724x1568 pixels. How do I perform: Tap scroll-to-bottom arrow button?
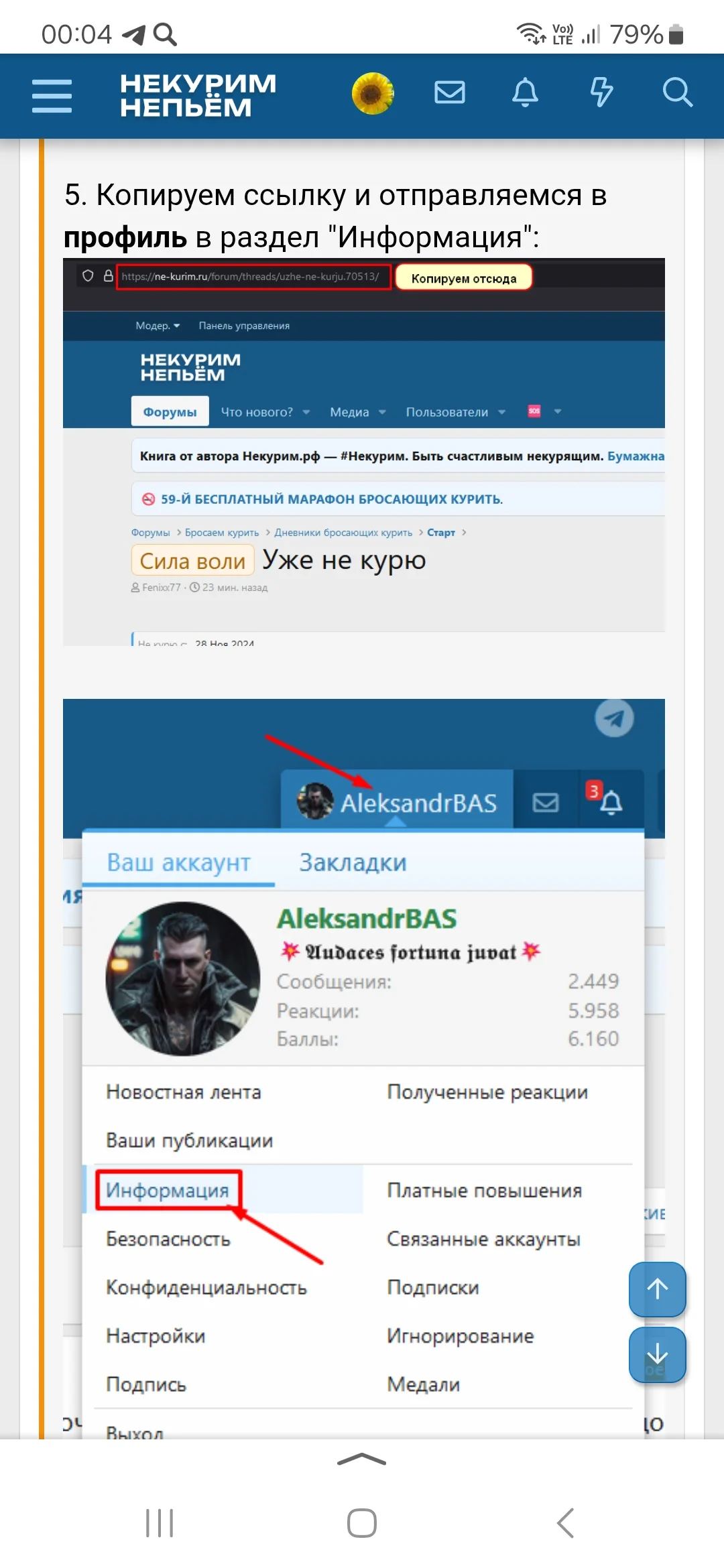click(658, 1354)
